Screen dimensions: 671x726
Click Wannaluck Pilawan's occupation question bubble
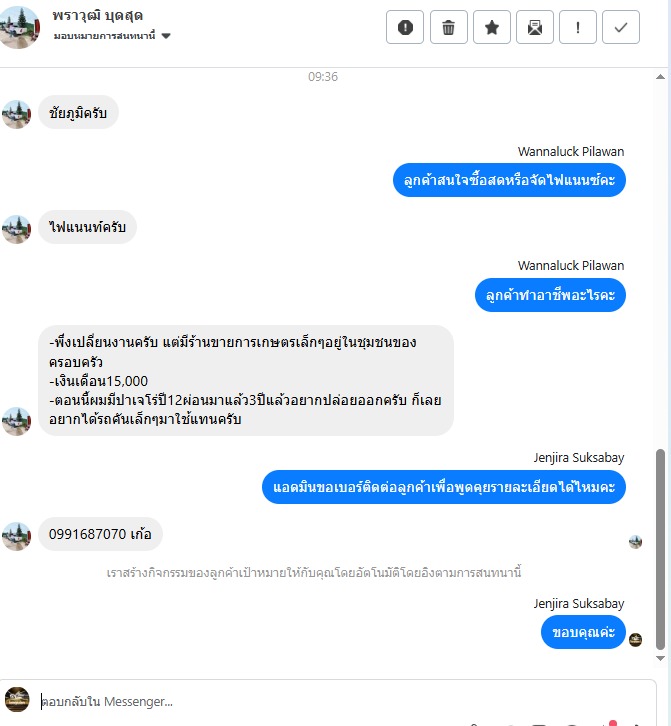550,295
